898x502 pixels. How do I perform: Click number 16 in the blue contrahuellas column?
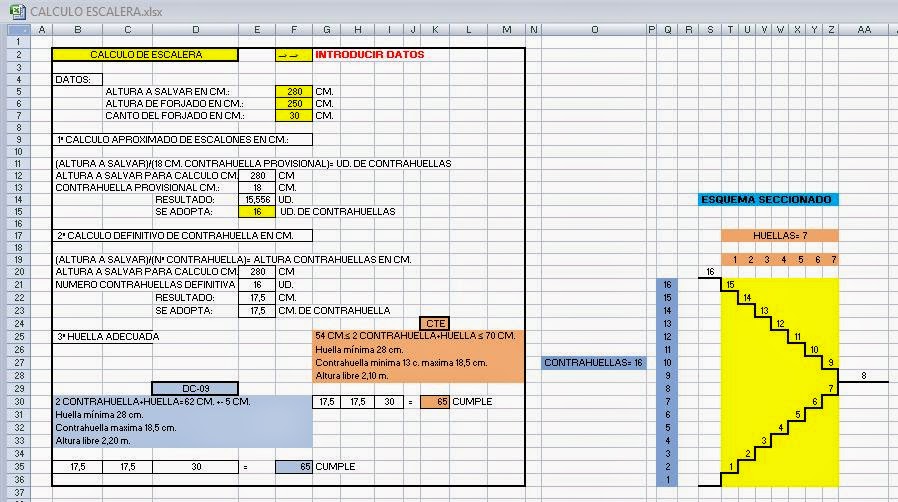pos(667,284)
